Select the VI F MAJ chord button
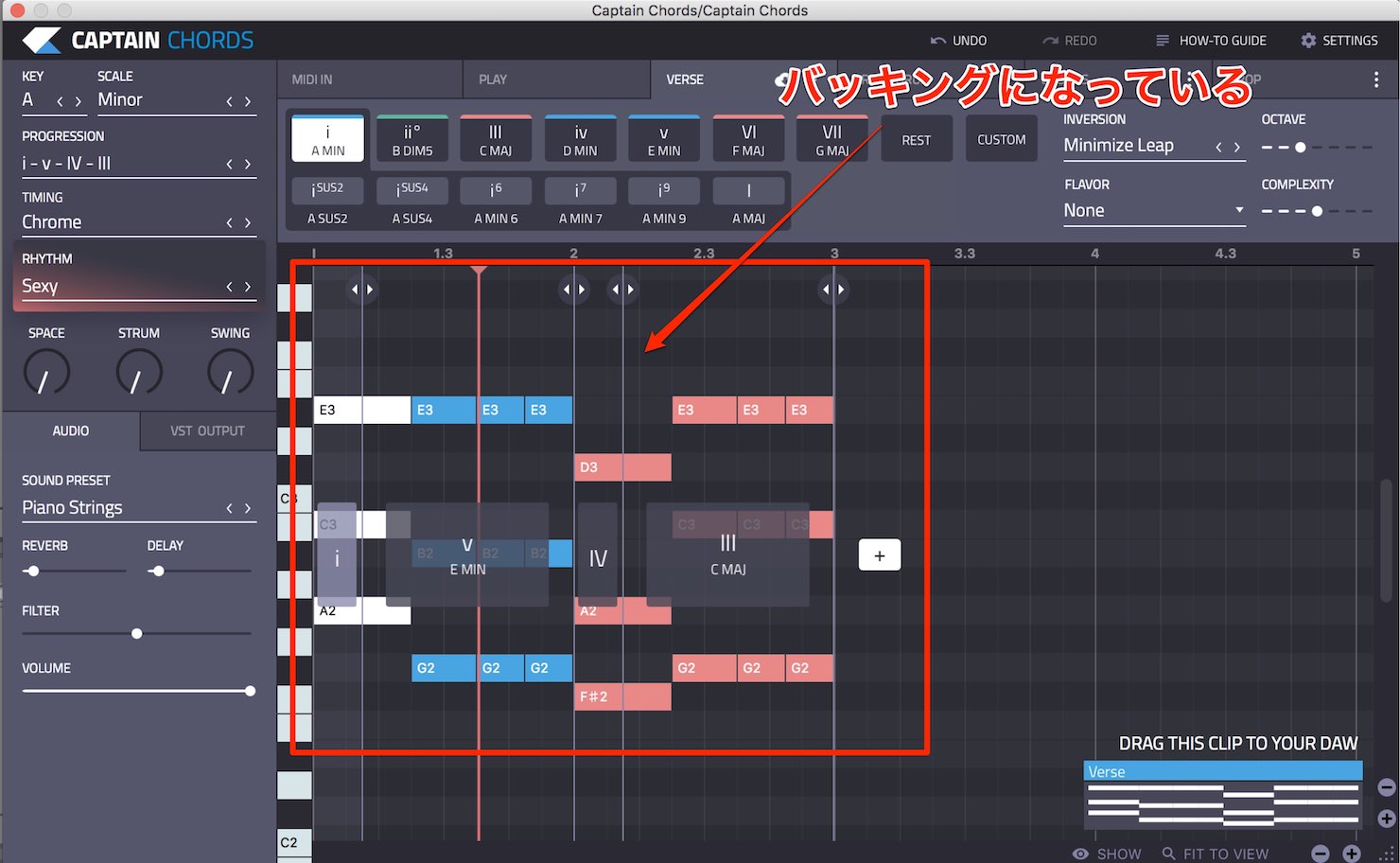1400x863 pixels. (748, 139)
